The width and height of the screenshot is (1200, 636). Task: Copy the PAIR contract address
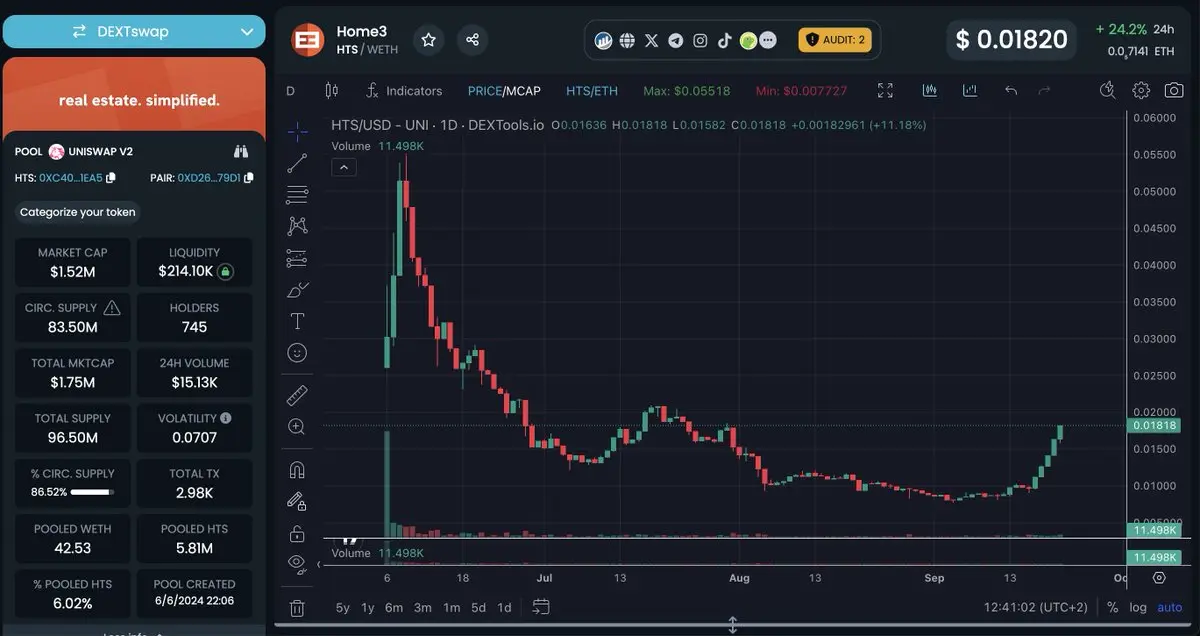click(248, 178)
